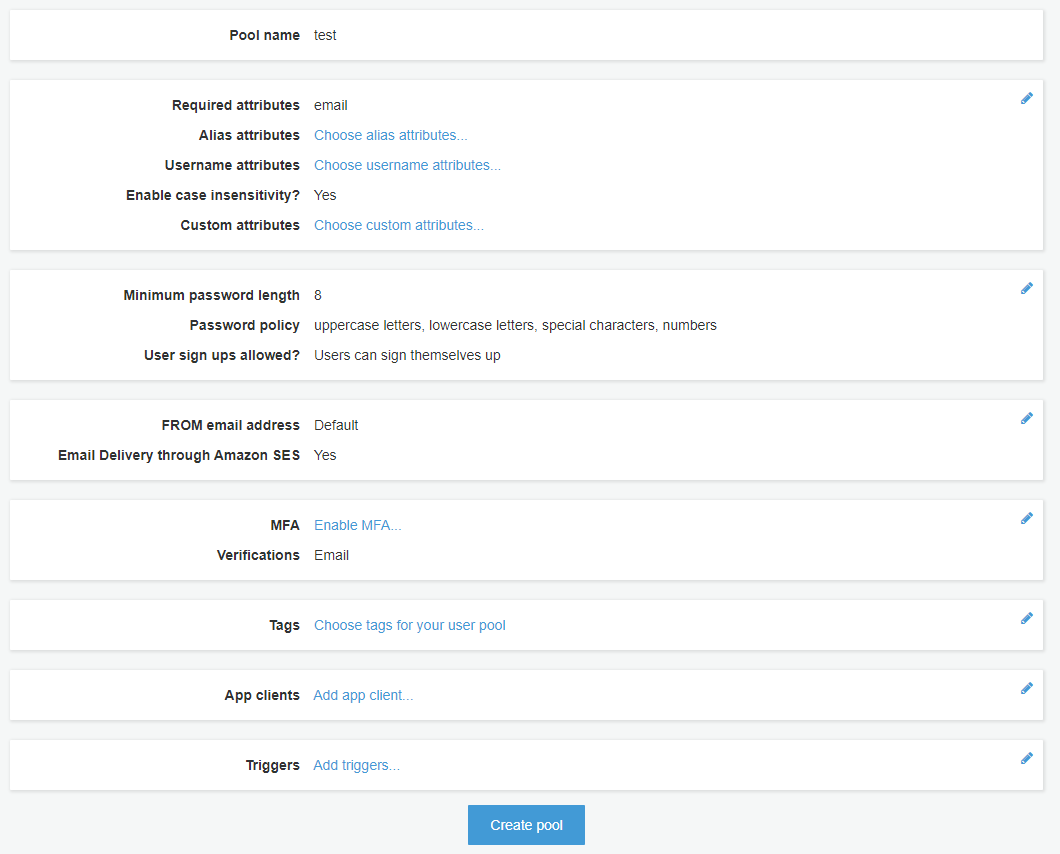The image size is (1060, 854).
Task: Click the 'Custom attributes' label
Action: point(240,225)
